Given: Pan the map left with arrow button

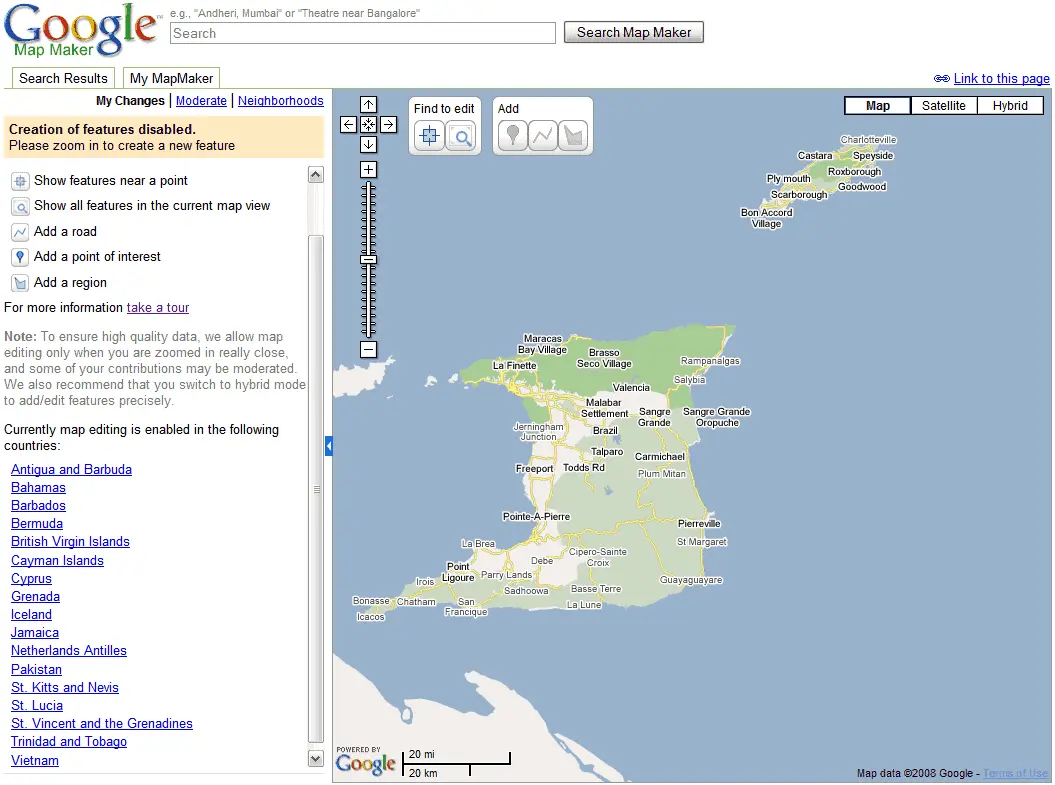Looking at the screenshot, I should [x=348, y=125].
